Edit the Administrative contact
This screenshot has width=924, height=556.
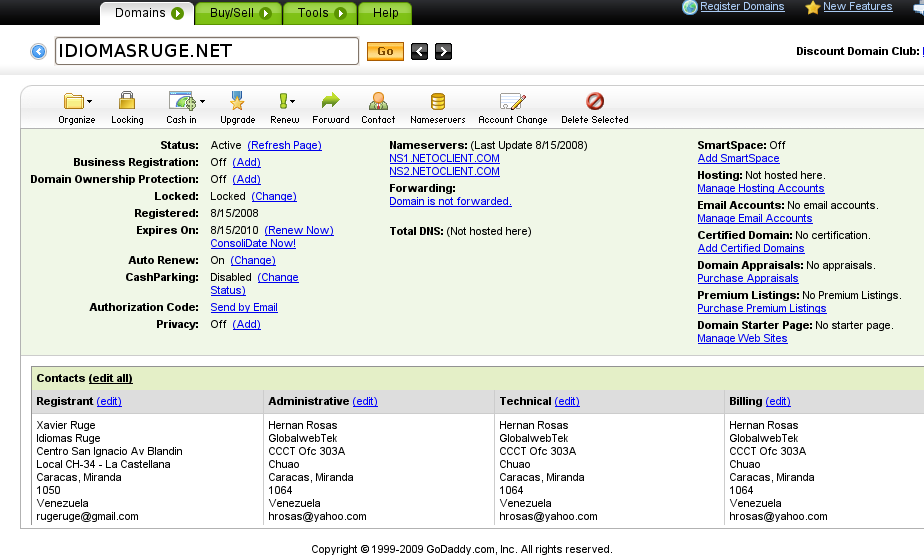365,401
